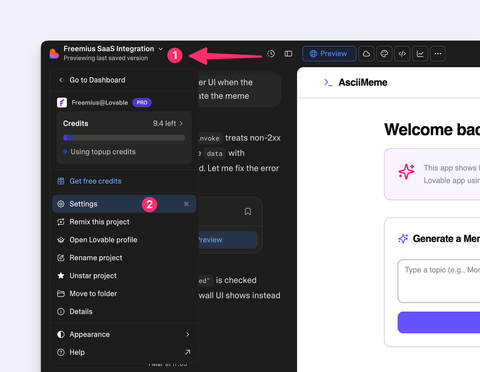Select Open Lovable profile
480x372 pixels.
coord(124,240)
